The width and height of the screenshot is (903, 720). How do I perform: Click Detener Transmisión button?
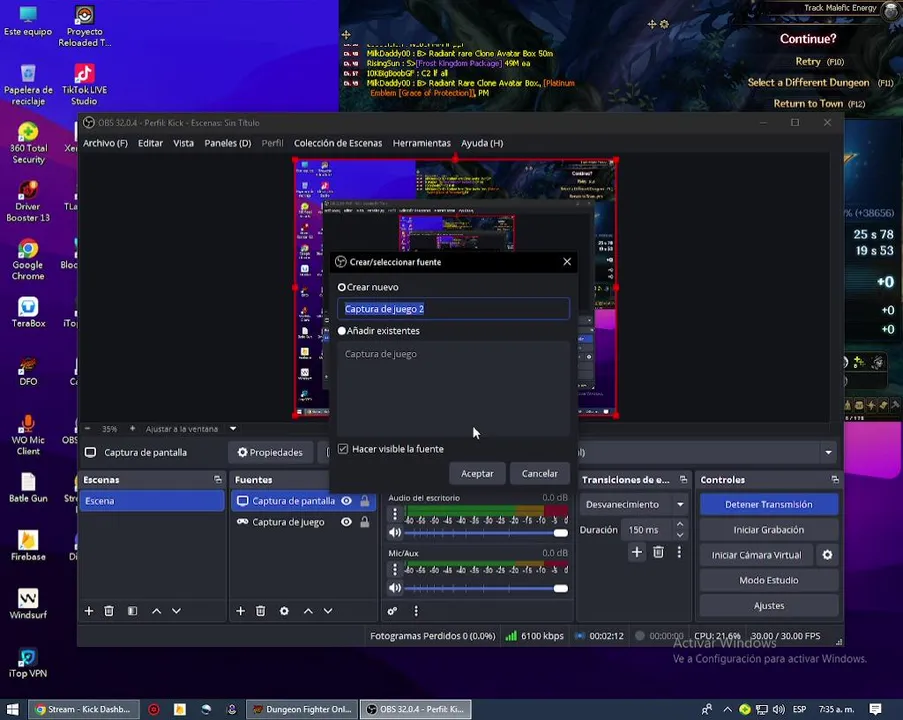coord(769,504)
